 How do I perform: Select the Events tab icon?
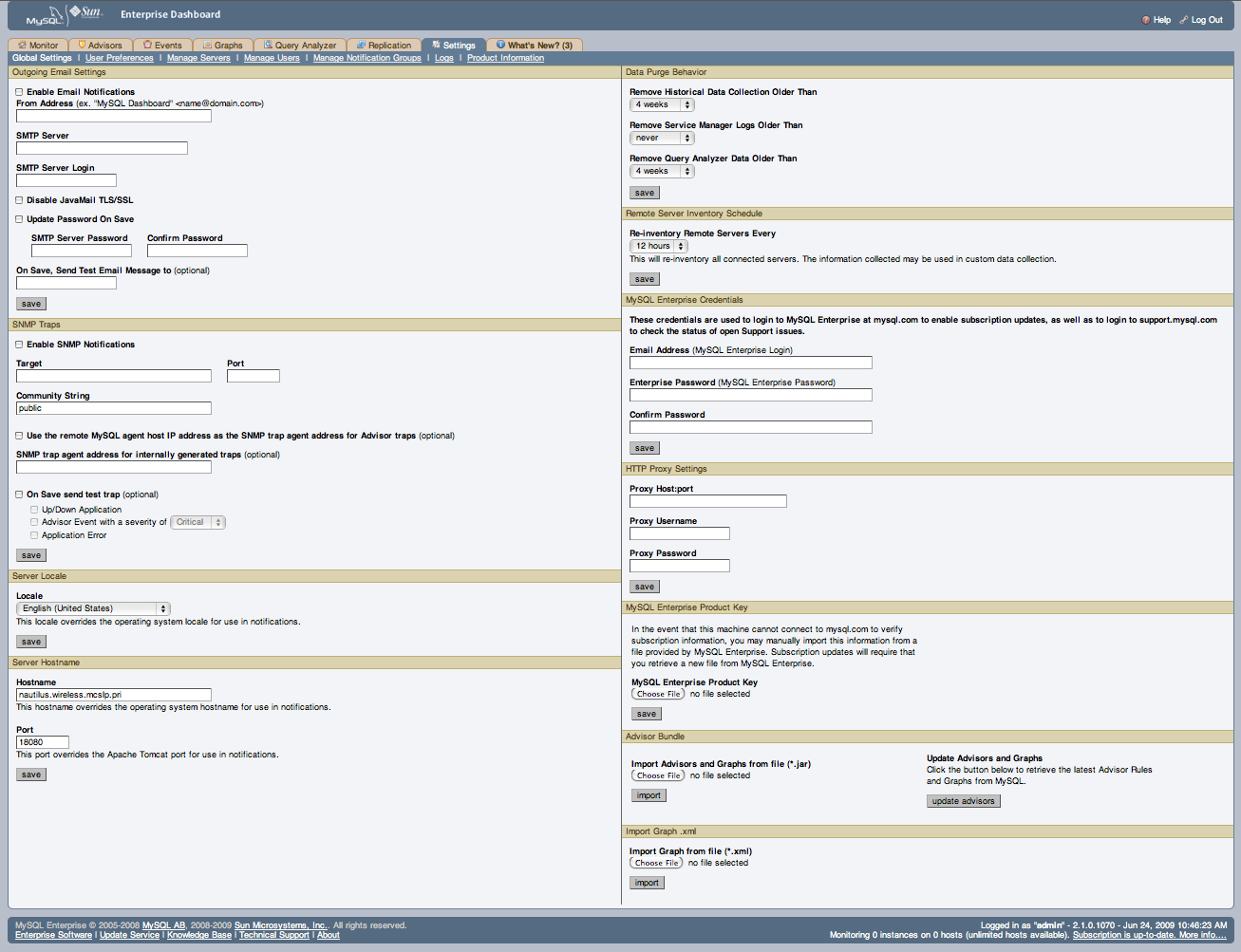(x=146, y=45)
